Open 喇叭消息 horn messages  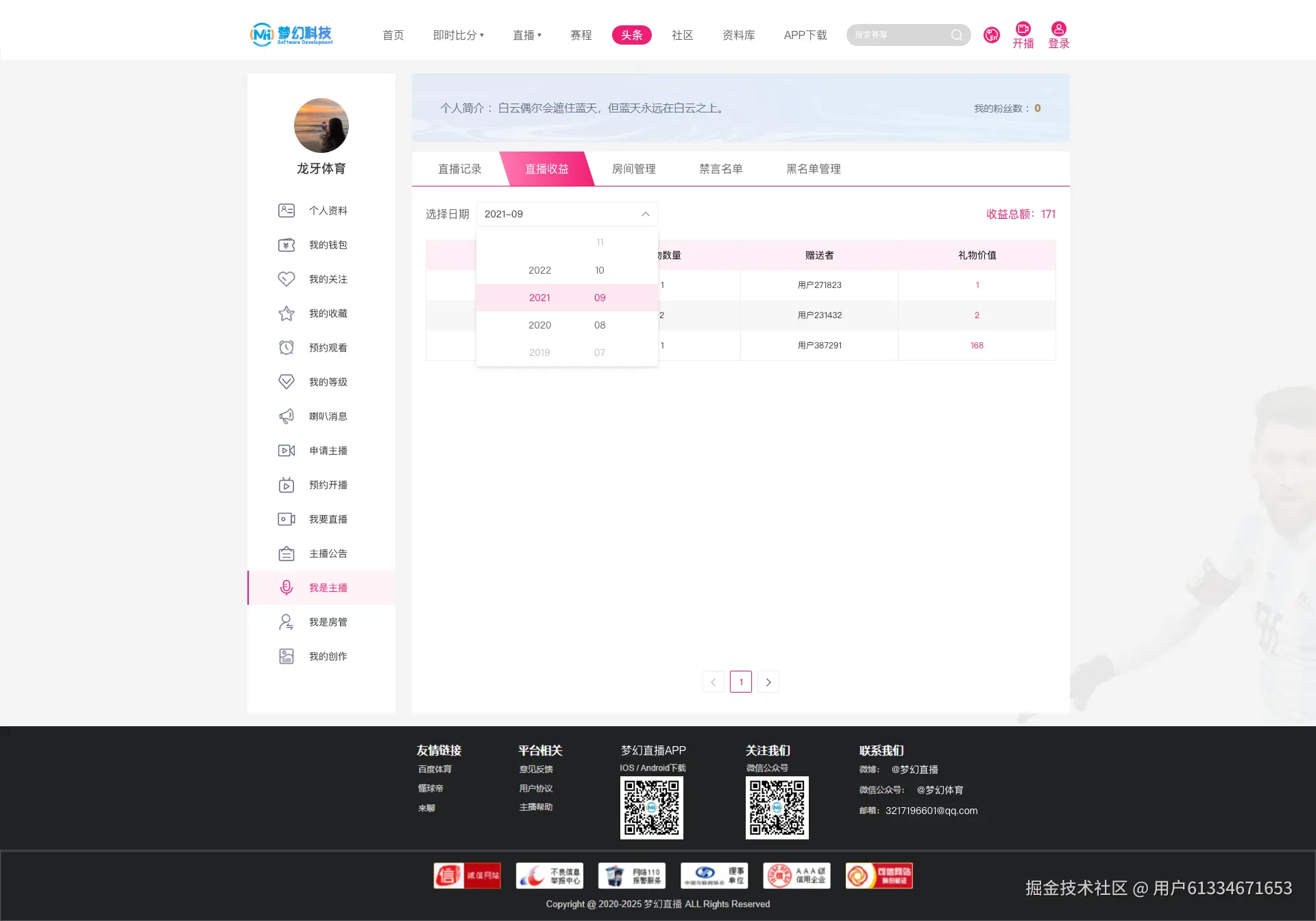coord(328,416)
